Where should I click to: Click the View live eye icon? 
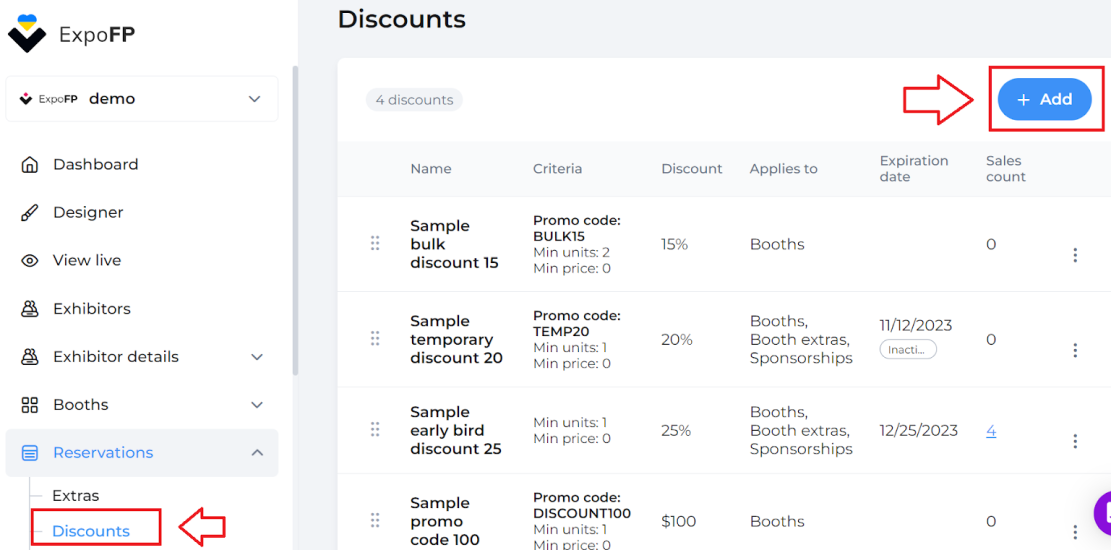pos(30,261)
